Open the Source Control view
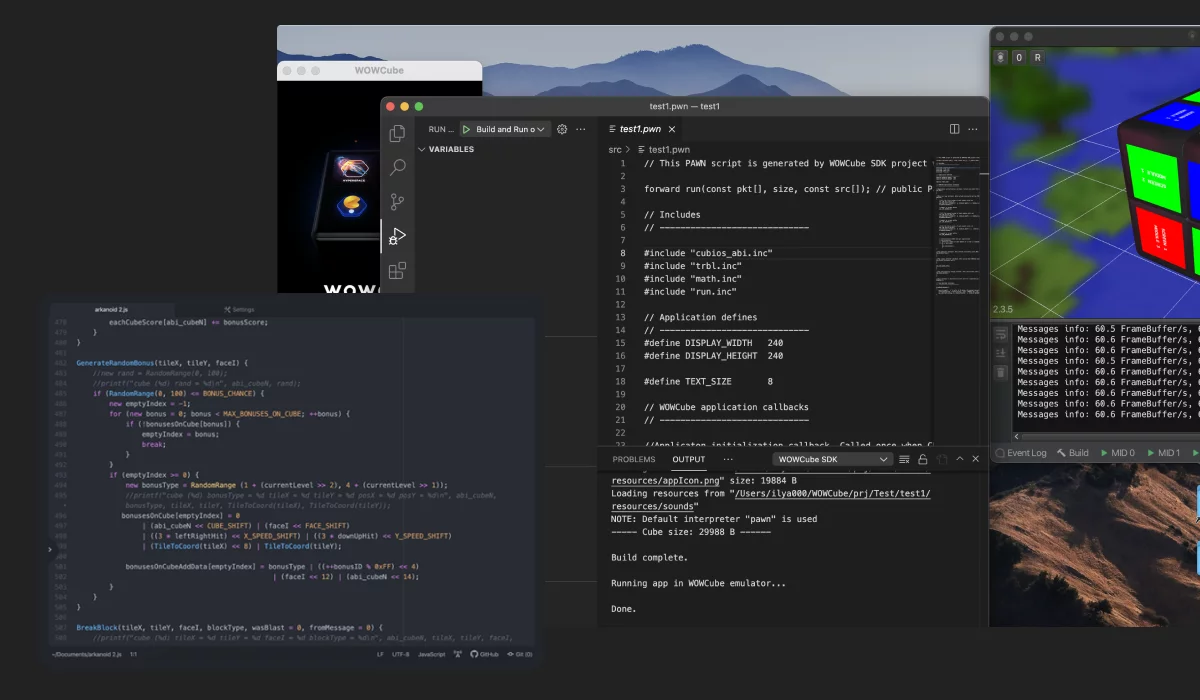This screenshot has height=700, width=1200. (x=397, y=201)
